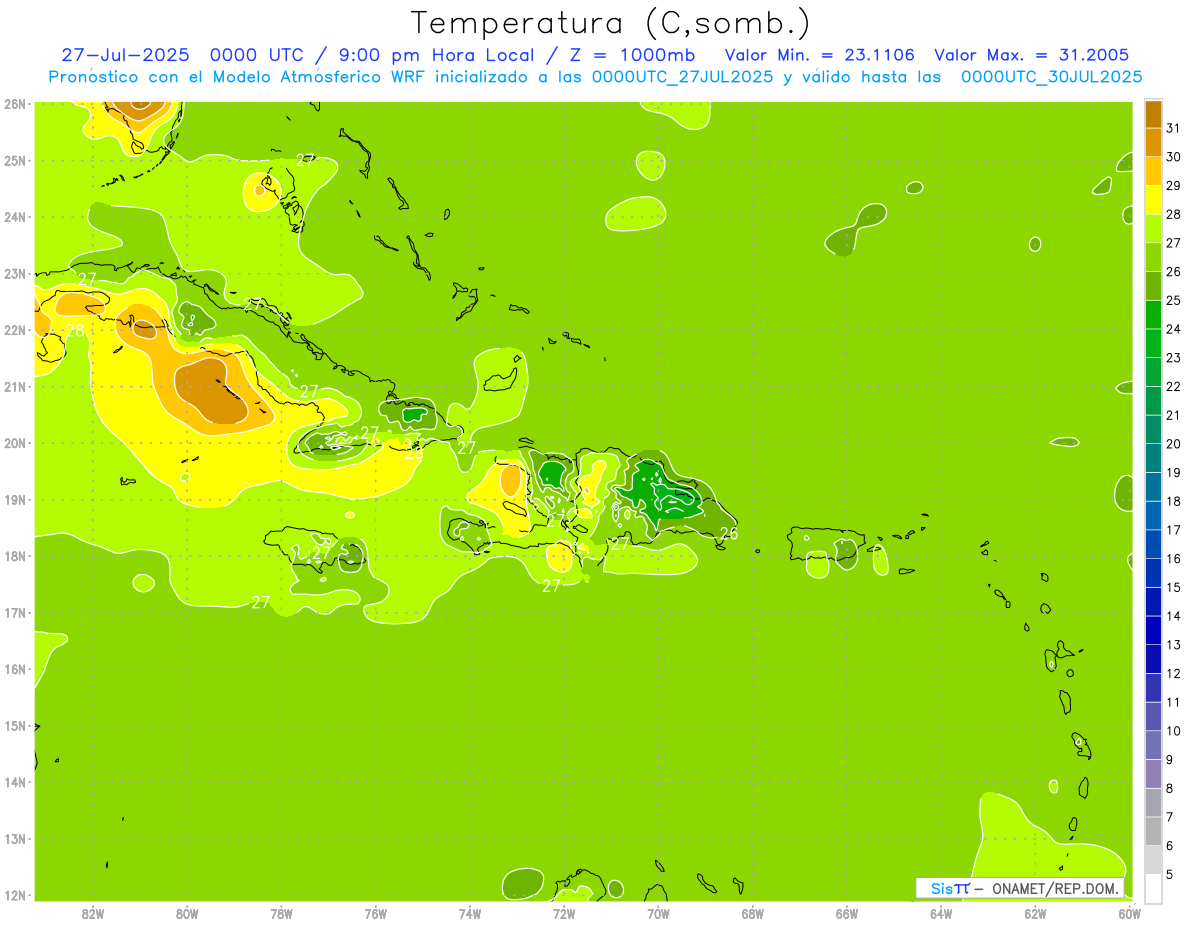Viewport: 1200px width, 927px height.
Task: Click the "Valor Min. = 23.1106" text
Action: point(821,55)
